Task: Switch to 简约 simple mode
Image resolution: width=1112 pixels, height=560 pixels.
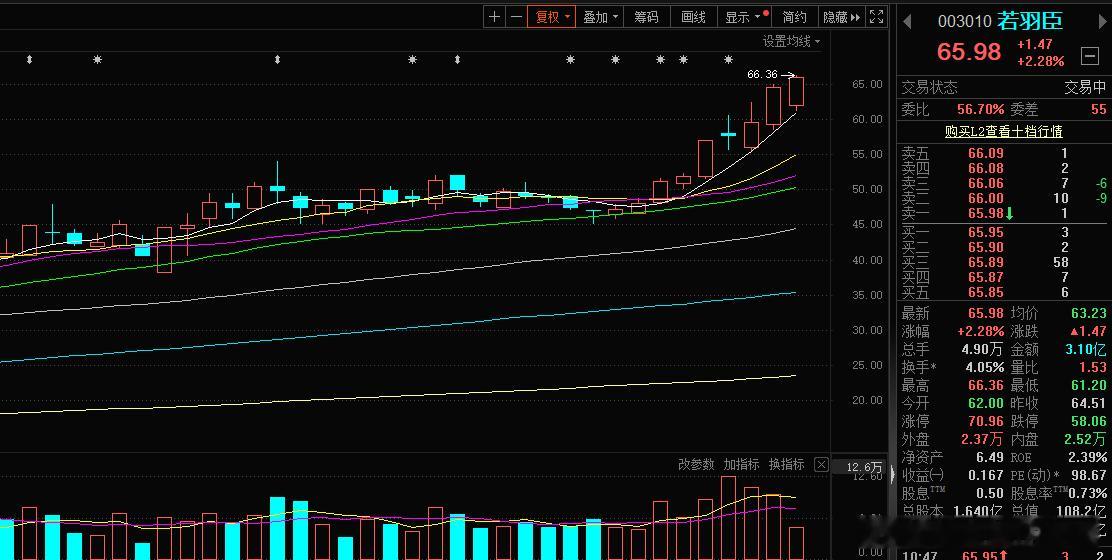Action: pyautogui.click(x=794, y=17)
